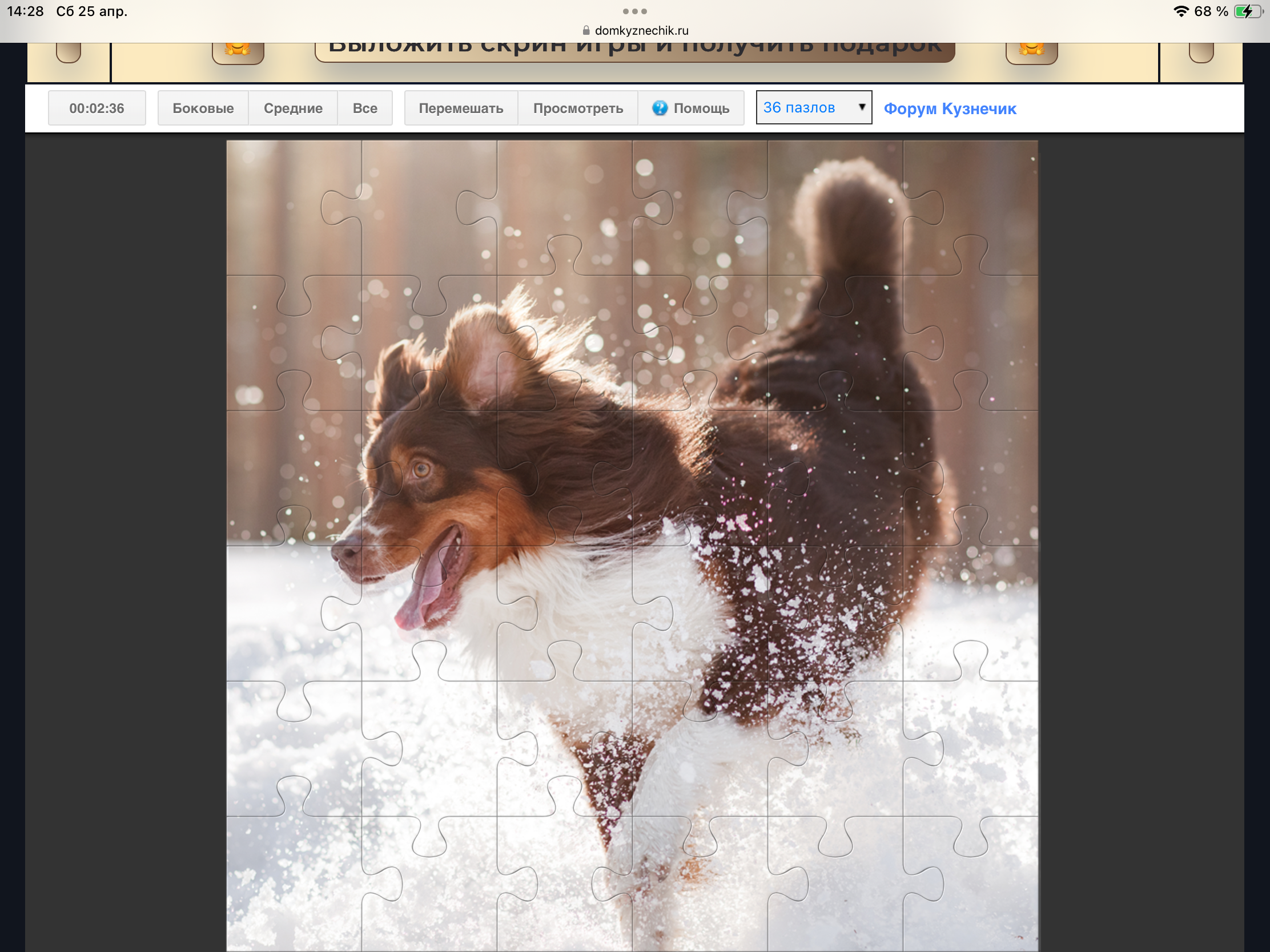Open the 36 пазлов piece-count dropdown
Image resolution: width=1270 pixels, height=952 pixels.
(x=804, y=107)
